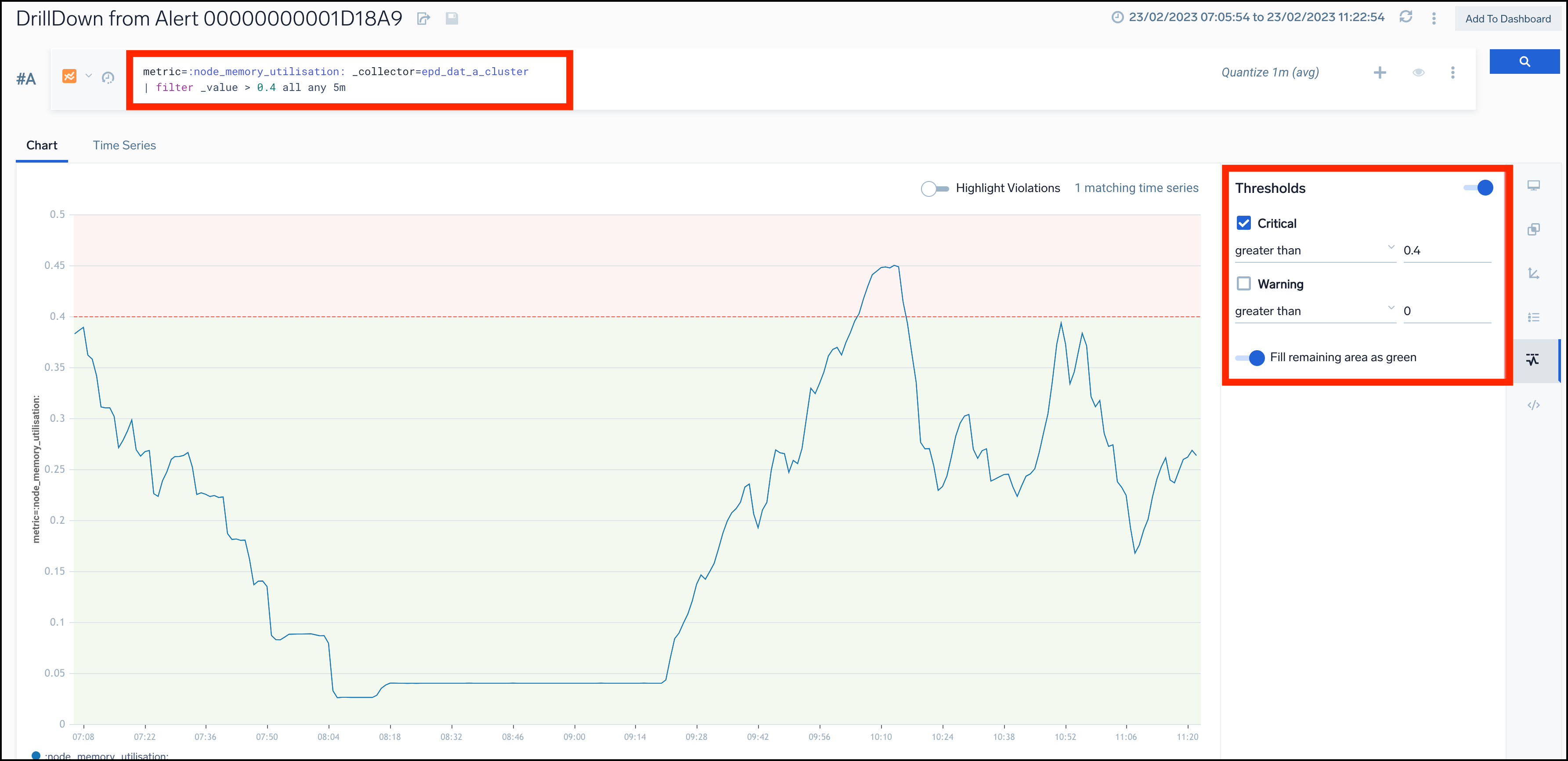This screenshot has width=1568, height=761.
Task: Open the display settings monitor icon in right sidebar
Action: 1534,185
